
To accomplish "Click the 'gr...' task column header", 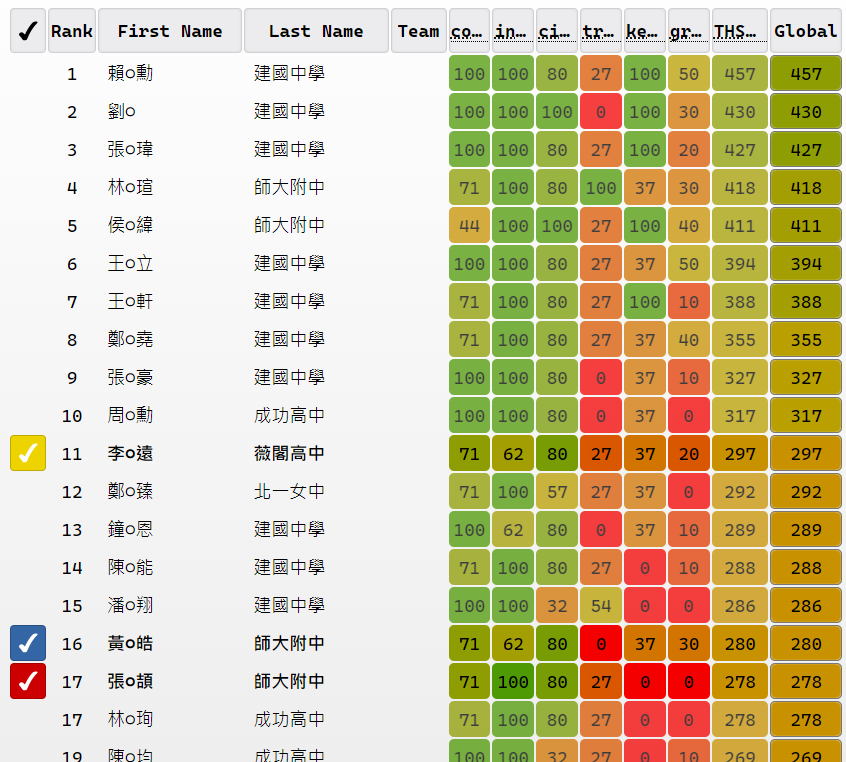I will coord(688,31).
